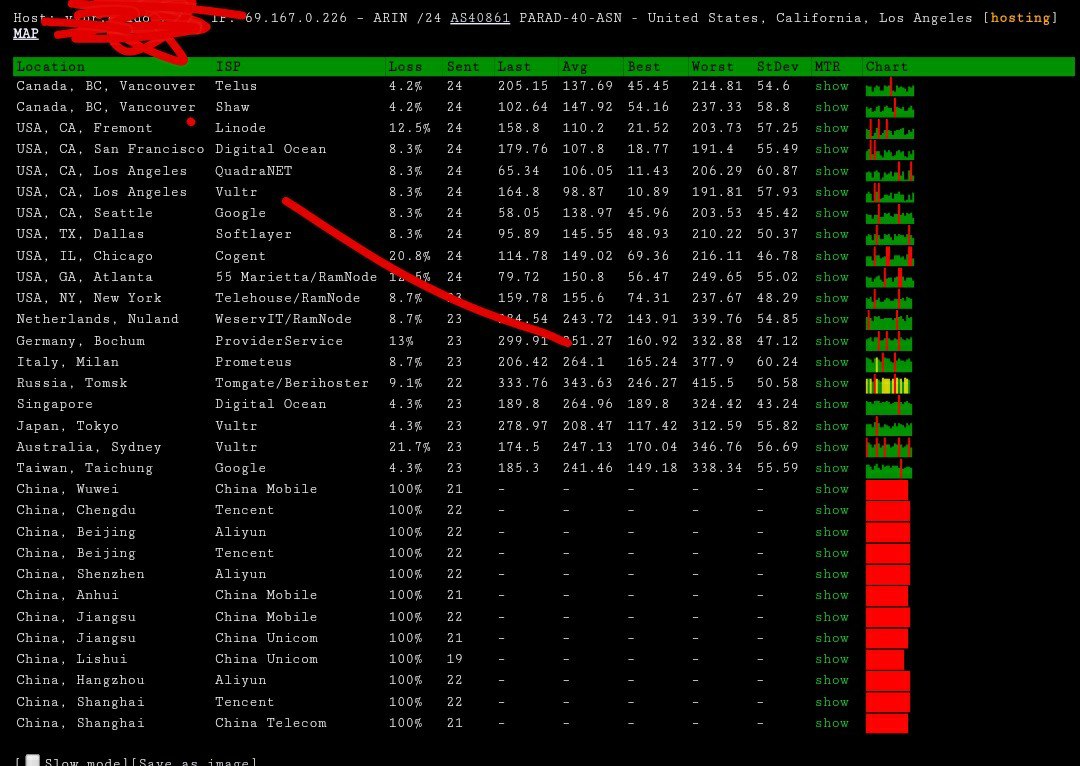Click the ISP column header

[x=228, y=67]
